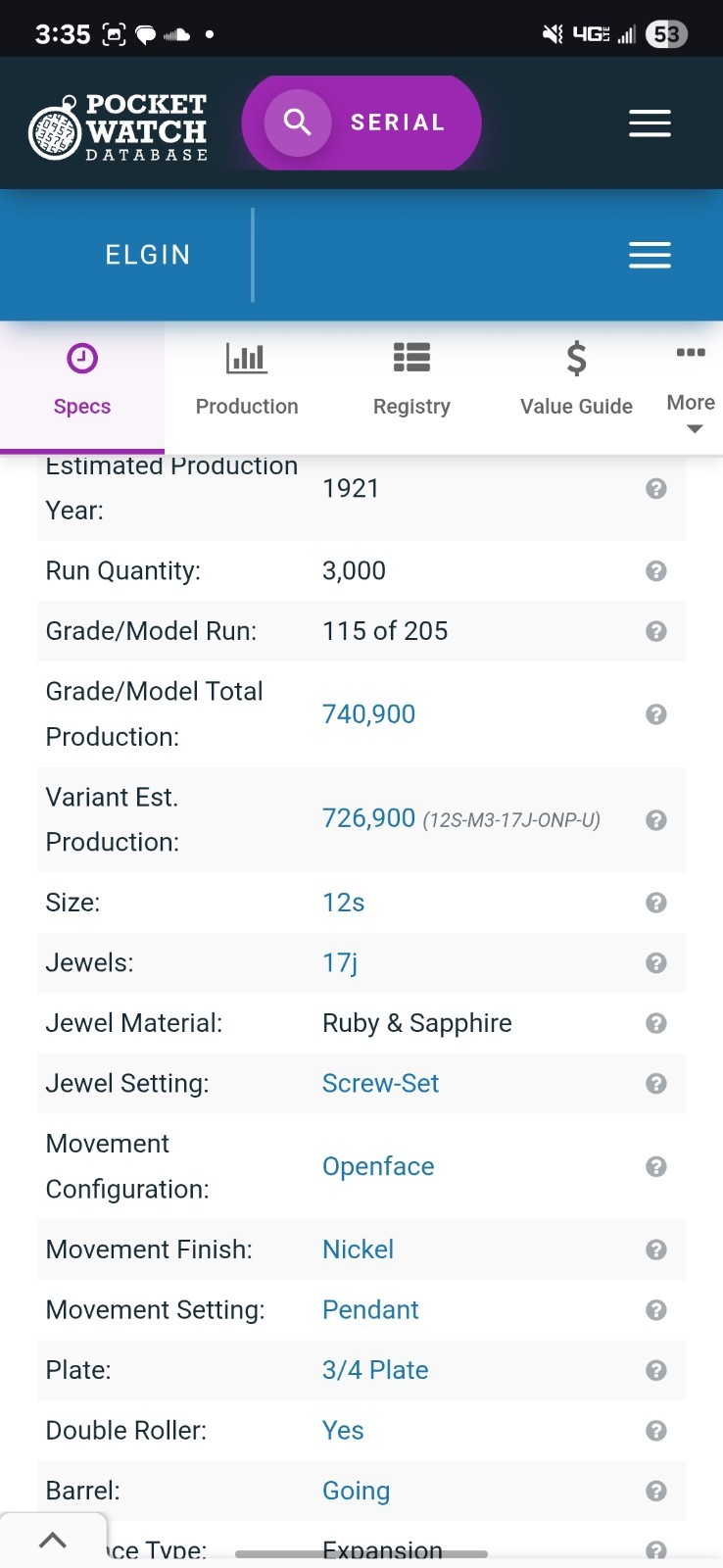Select the 3,000 run quantity value

point(354,571)
